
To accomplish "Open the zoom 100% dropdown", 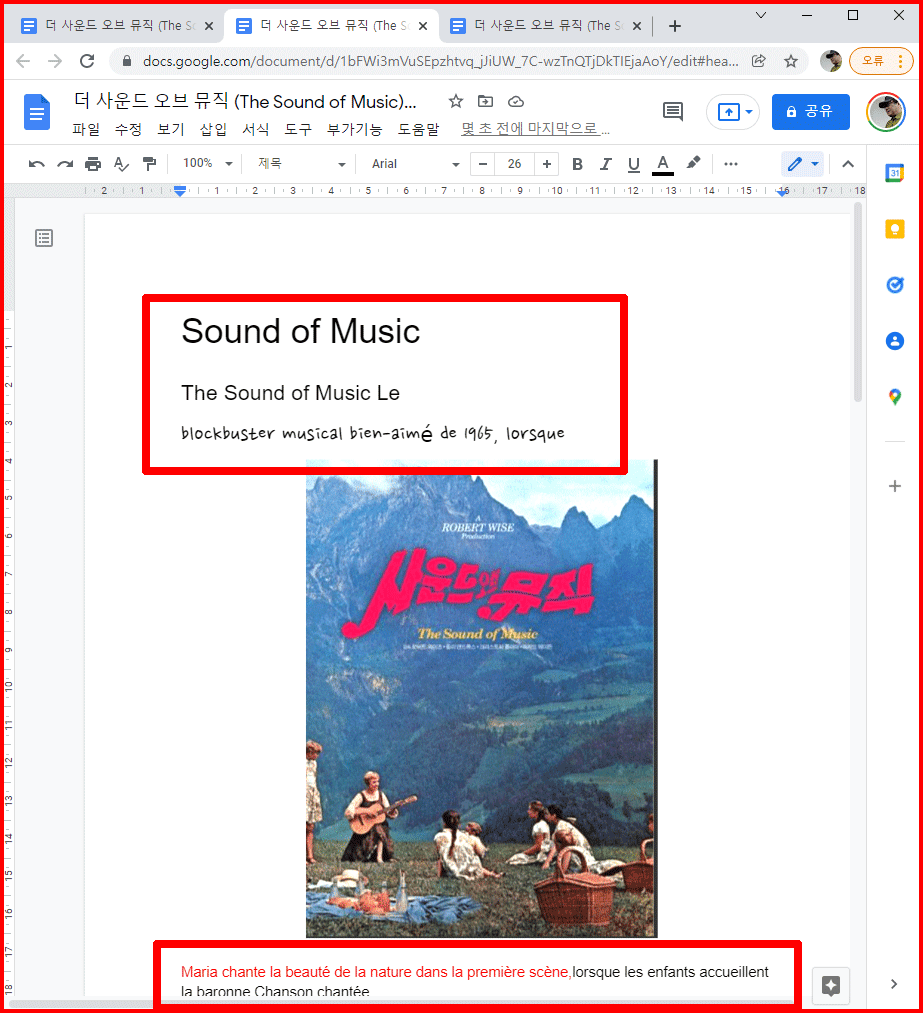I will (207, 163).
